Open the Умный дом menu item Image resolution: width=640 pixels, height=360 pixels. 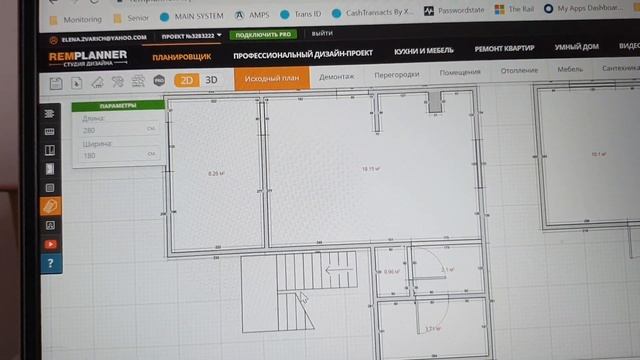(576, 47)
